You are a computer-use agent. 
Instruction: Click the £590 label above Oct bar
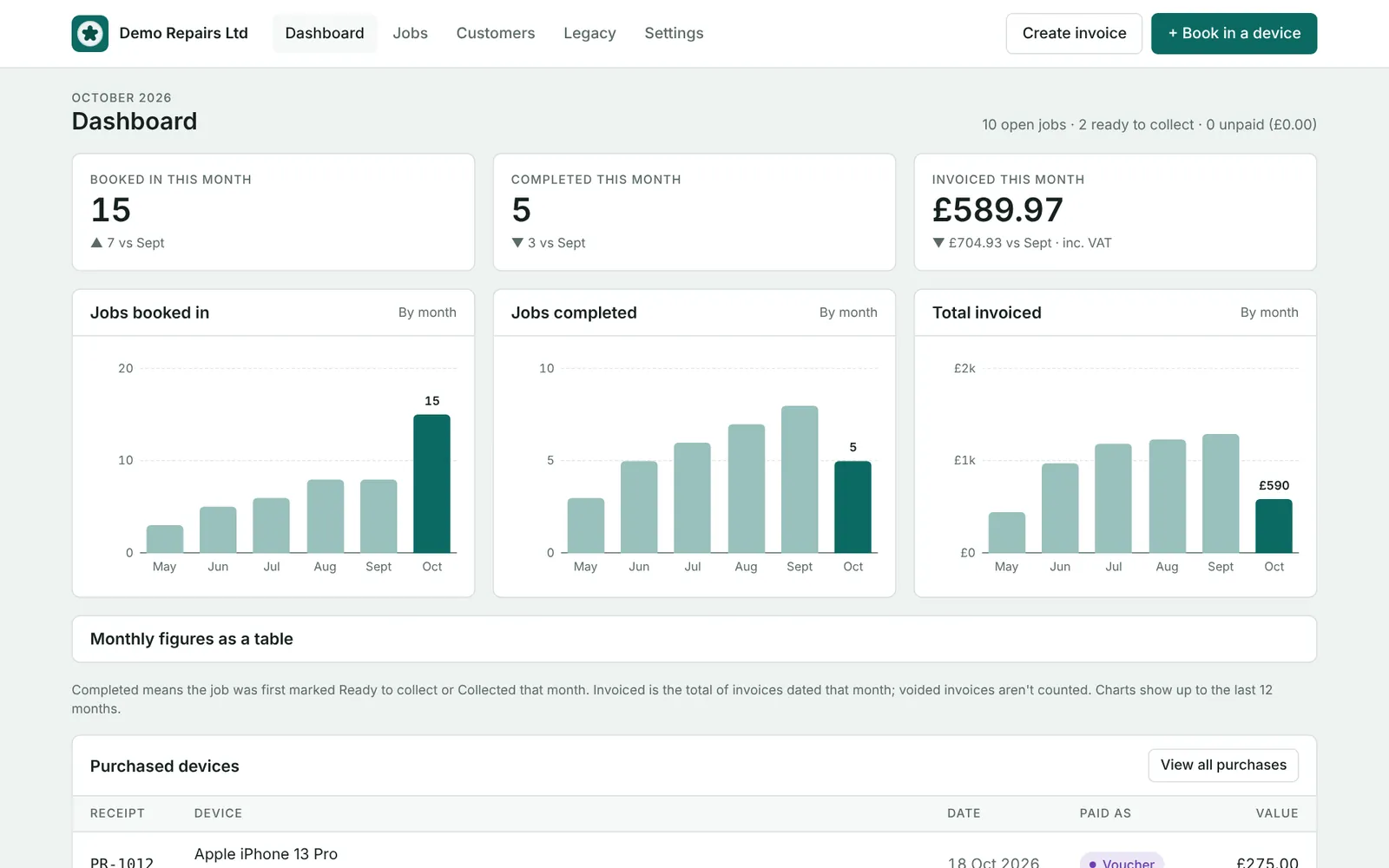click(1274, 485)
